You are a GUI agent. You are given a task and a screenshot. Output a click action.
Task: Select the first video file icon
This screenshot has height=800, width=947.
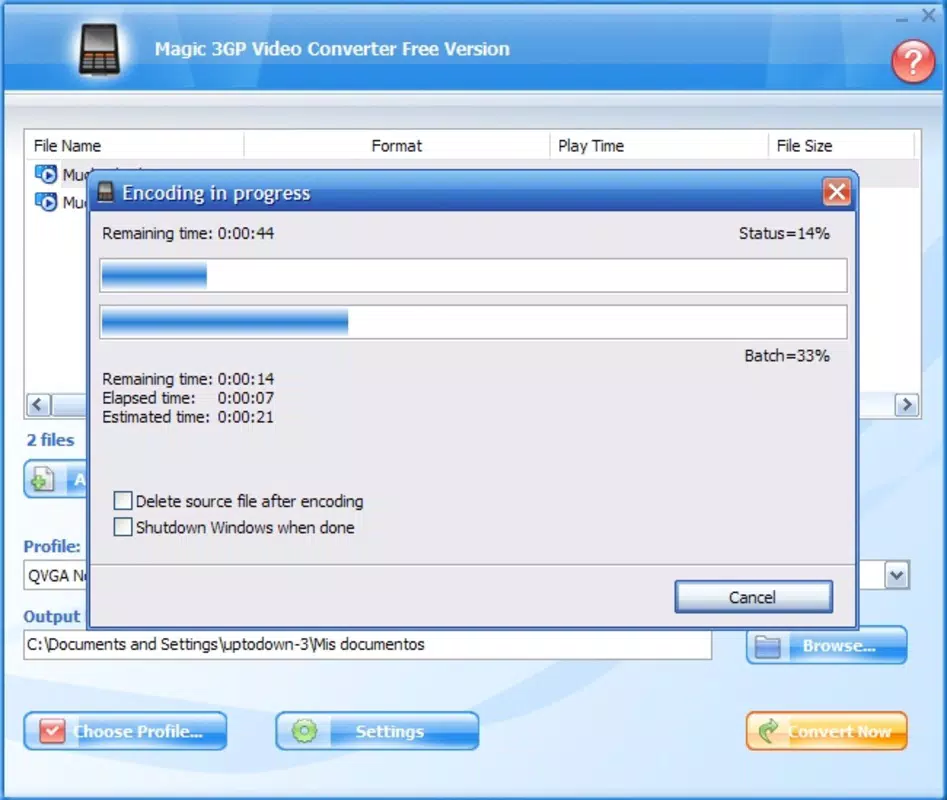(46, 174)
